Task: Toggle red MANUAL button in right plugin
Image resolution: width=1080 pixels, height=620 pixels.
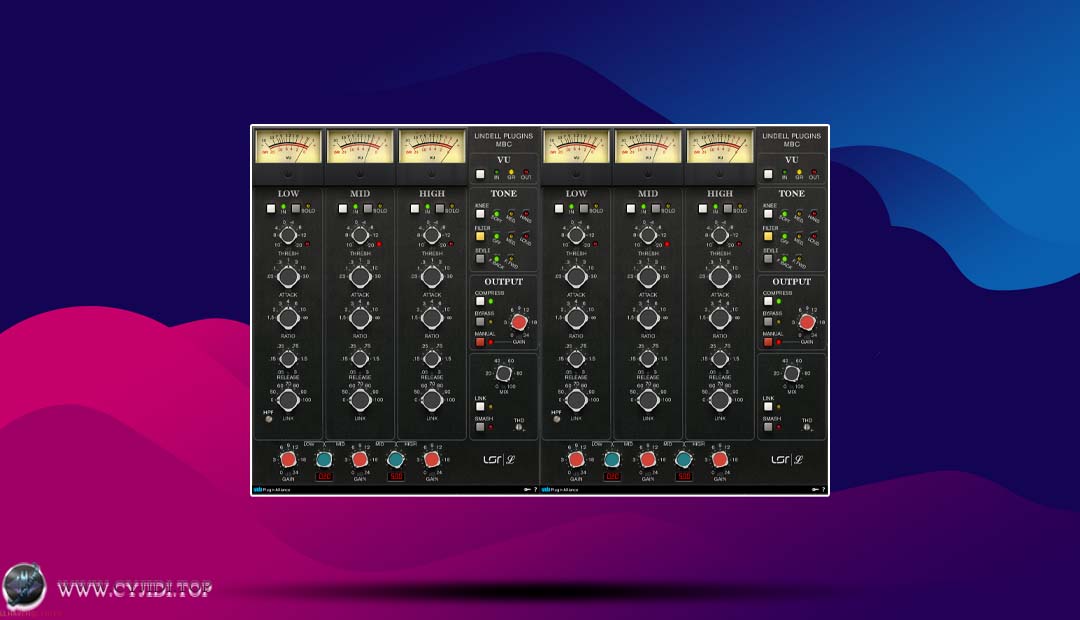Action: point(768,342)
